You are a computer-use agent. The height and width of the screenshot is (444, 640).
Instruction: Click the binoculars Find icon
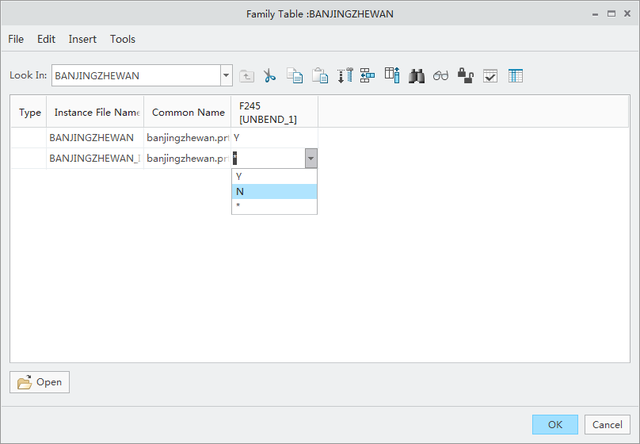[417, 76]
